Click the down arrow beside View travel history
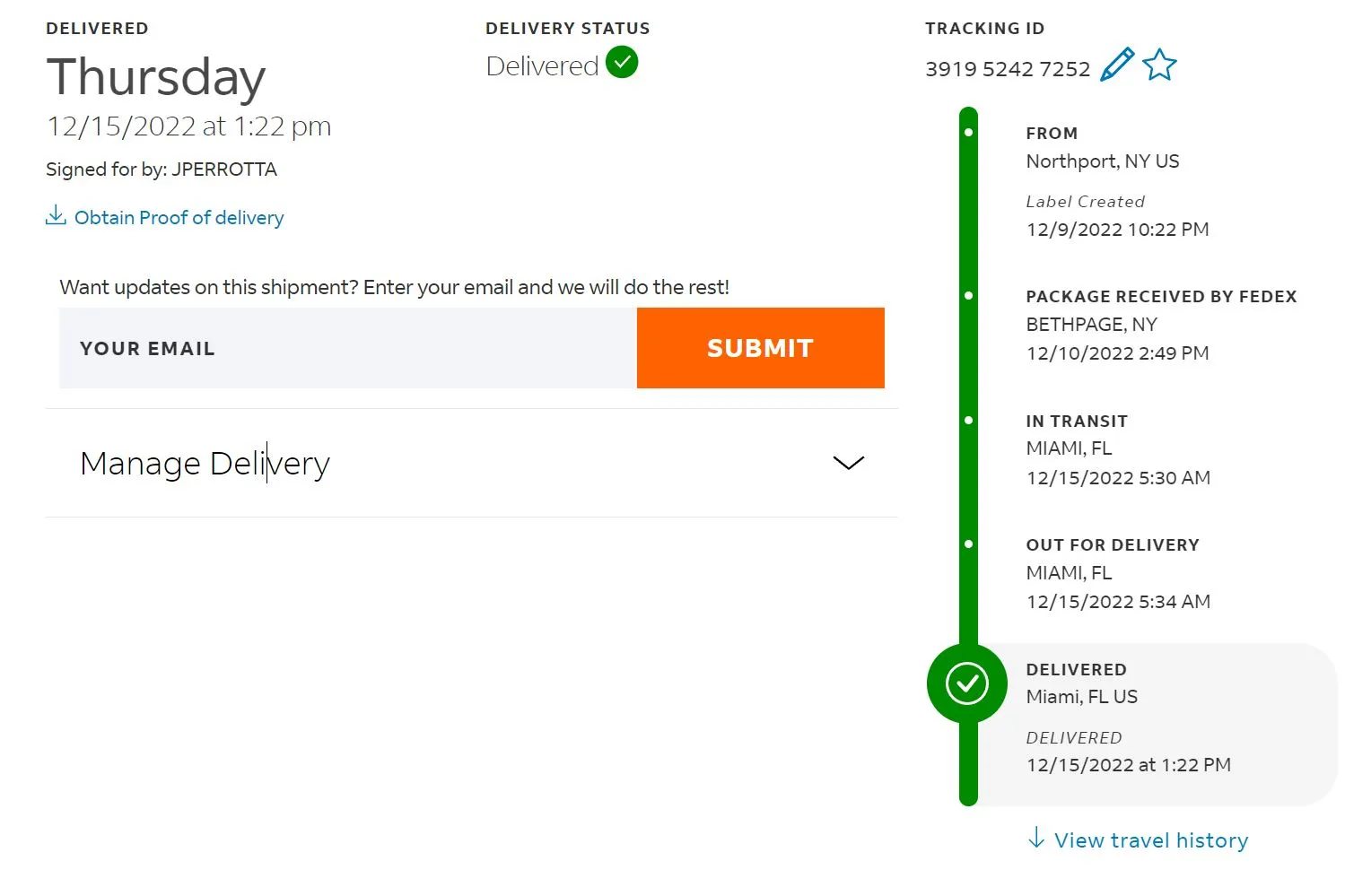 (x=1036, y=839)
